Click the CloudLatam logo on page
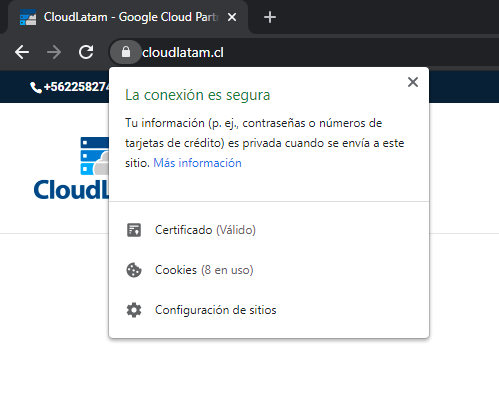The width and height of the screenshot is (499, 395). [x=71, y=168]
